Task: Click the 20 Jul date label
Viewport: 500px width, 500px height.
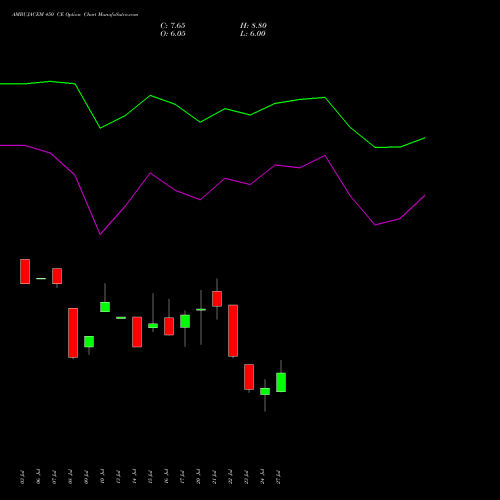Action: (x=198, y=477)
